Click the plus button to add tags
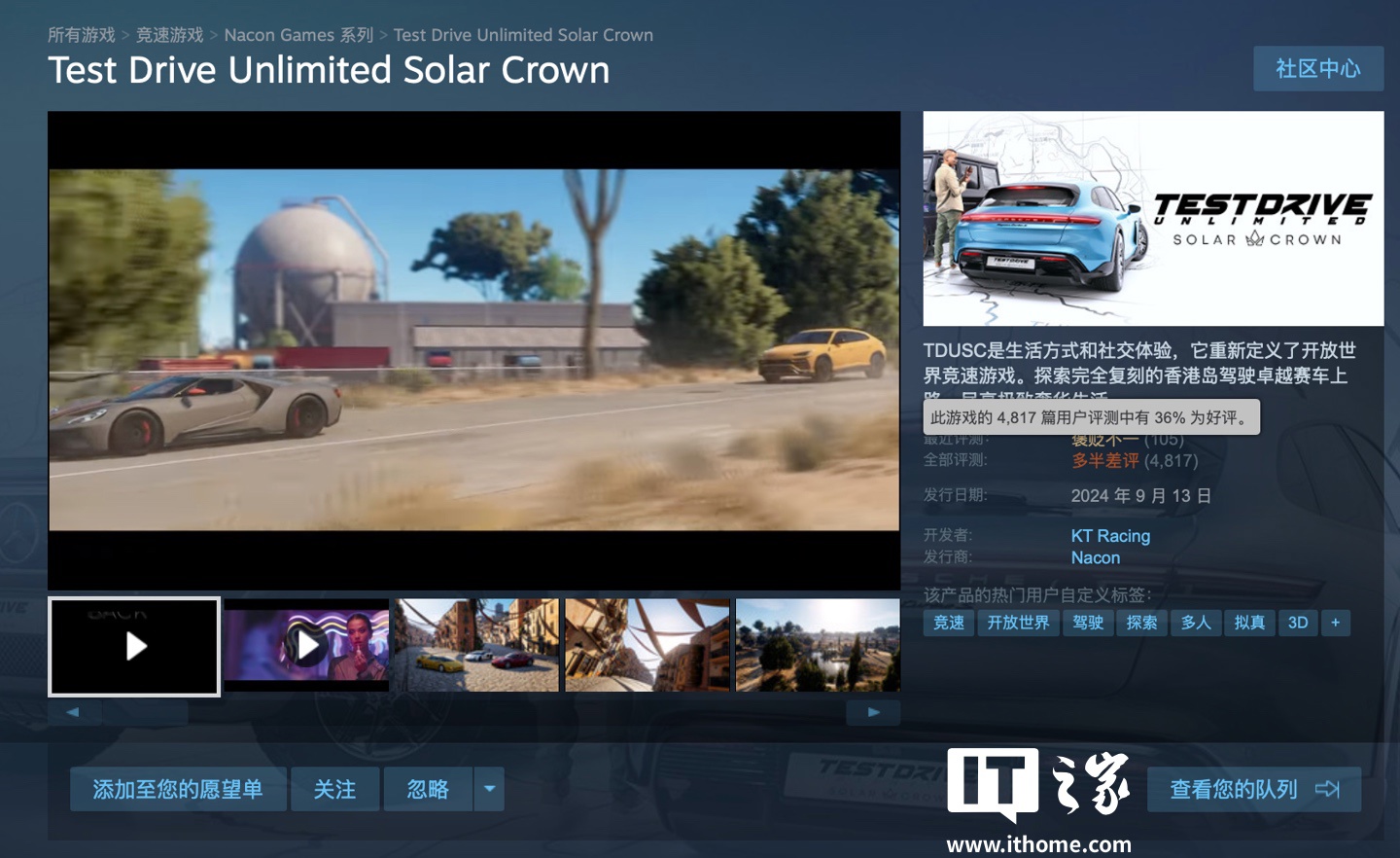 (x=1336, y=623)
